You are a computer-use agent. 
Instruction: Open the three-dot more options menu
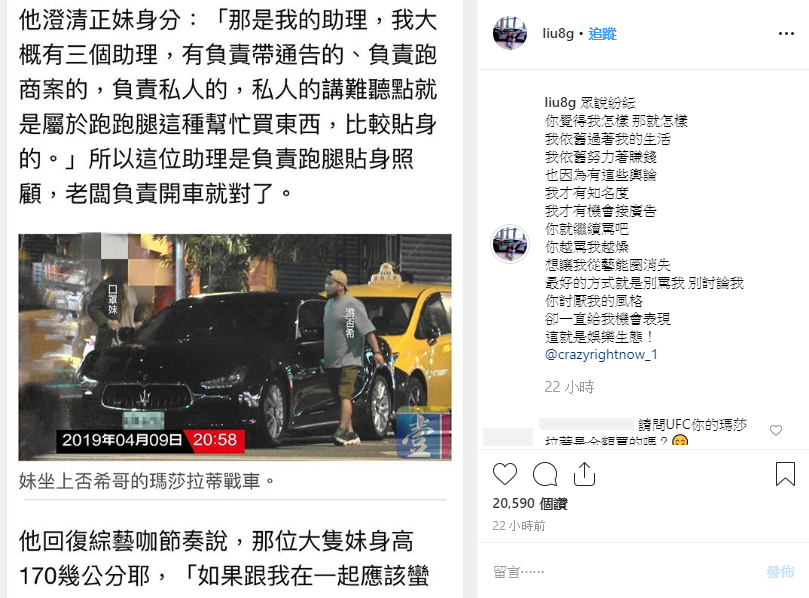[786, 34]
